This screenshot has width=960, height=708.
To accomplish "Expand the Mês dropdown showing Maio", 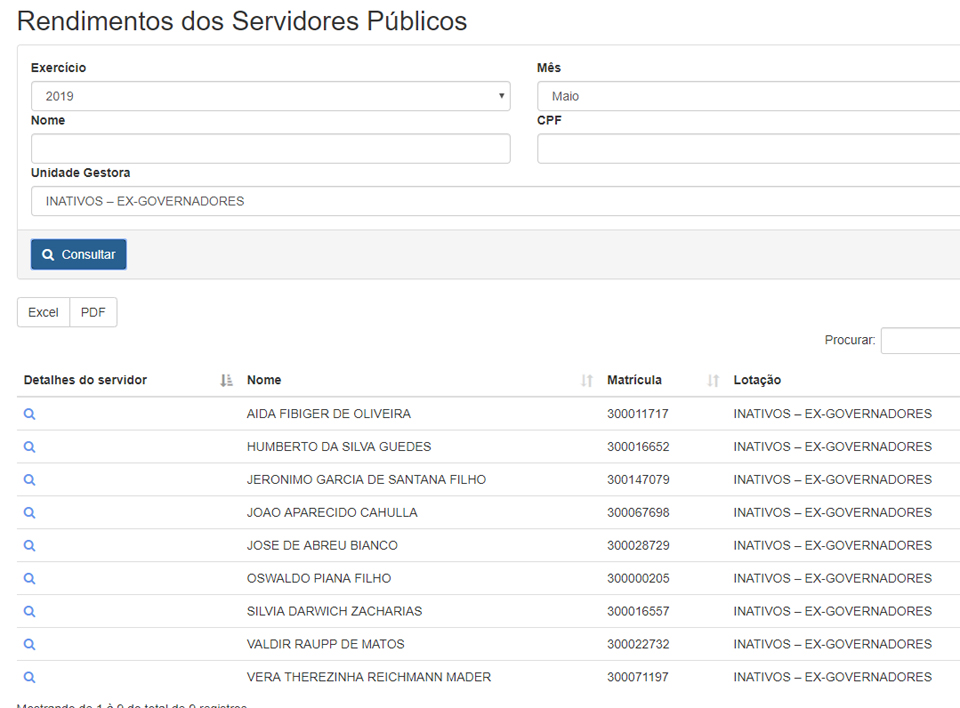I will coord(748,96).
